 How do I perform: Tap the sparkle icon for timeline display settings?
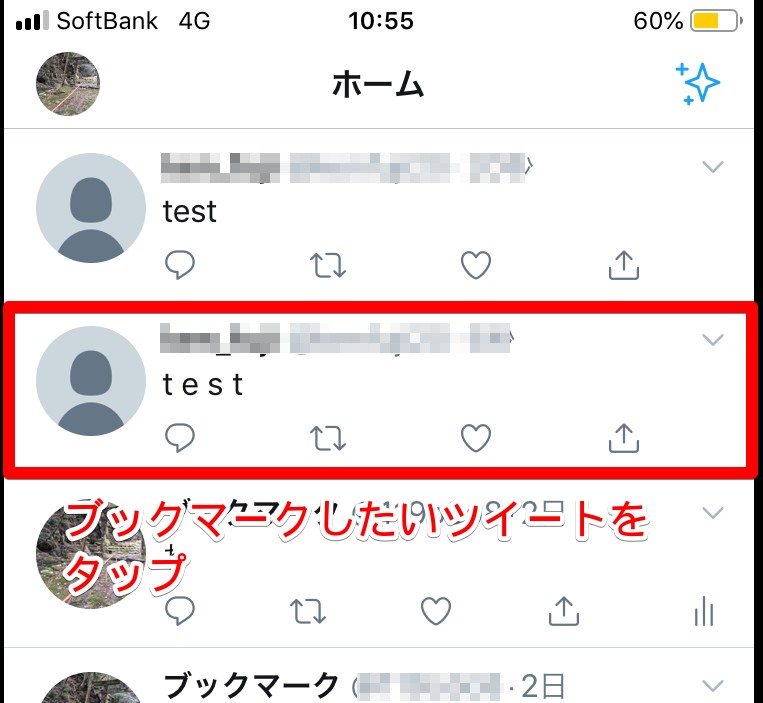coord(698,83)
